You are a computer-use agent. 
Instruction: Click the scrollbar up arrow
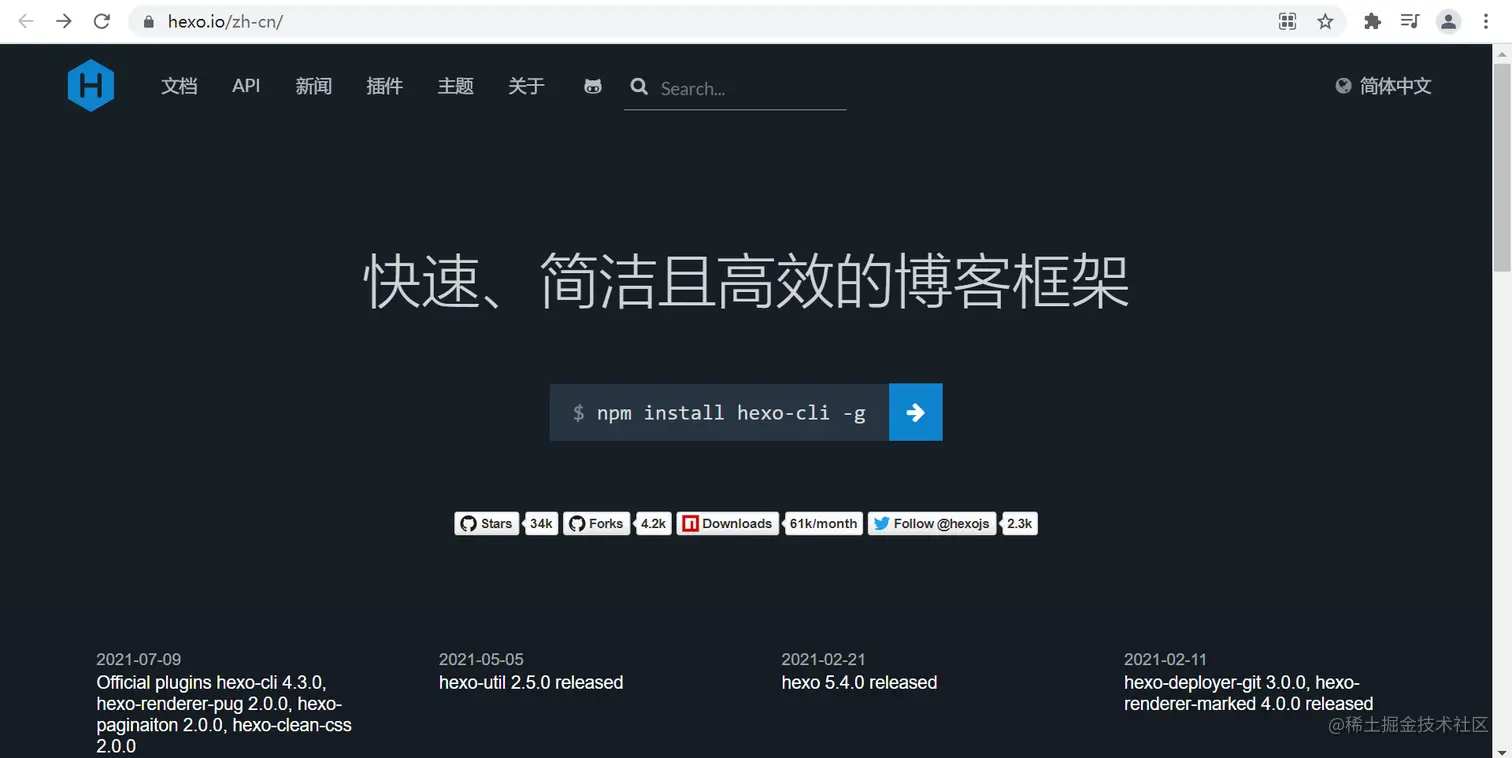pyautogui.click(x=1502, y=52)
